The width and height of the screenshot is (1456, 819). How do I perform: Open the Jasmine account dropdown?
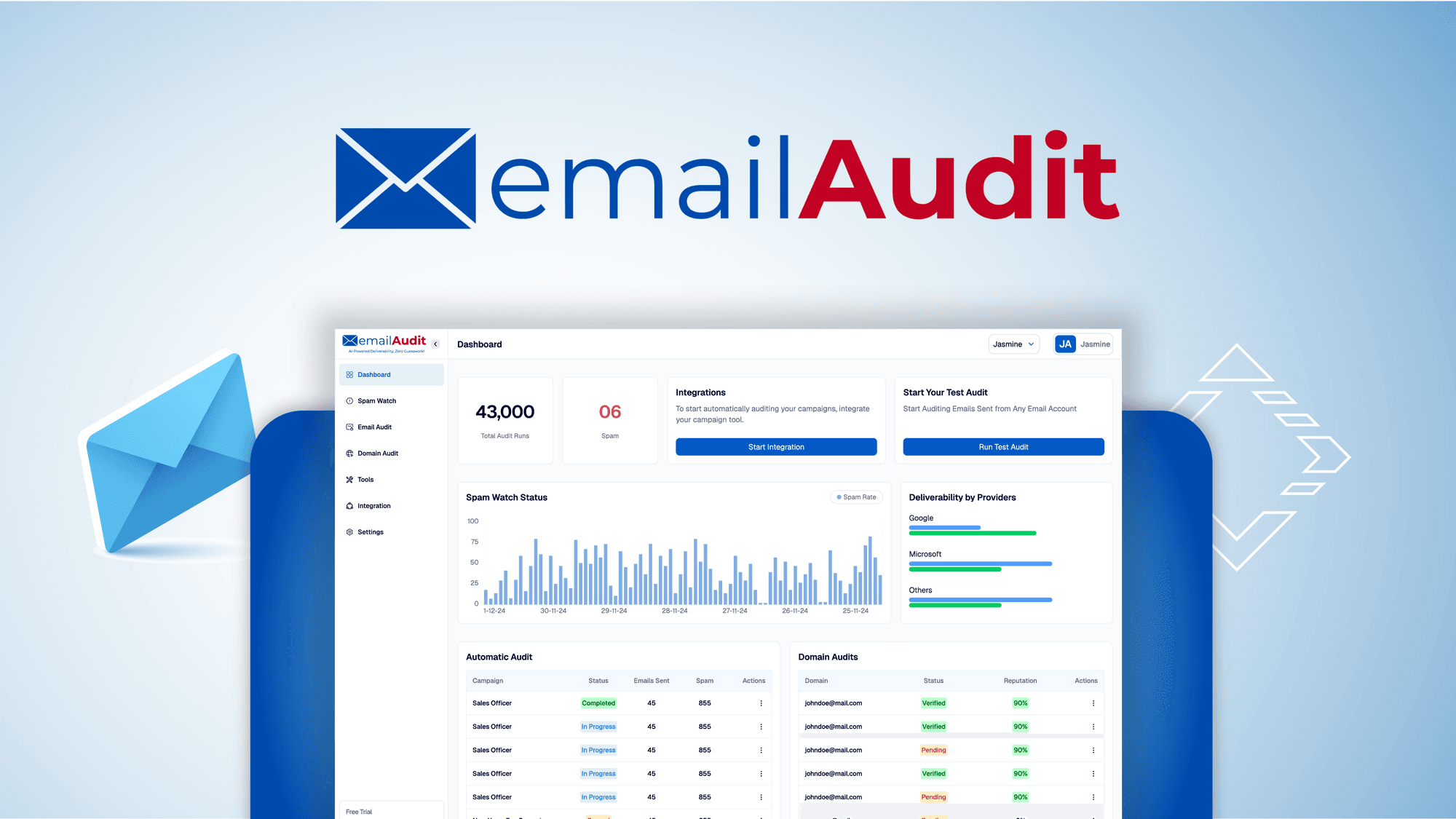(1013, 344)
